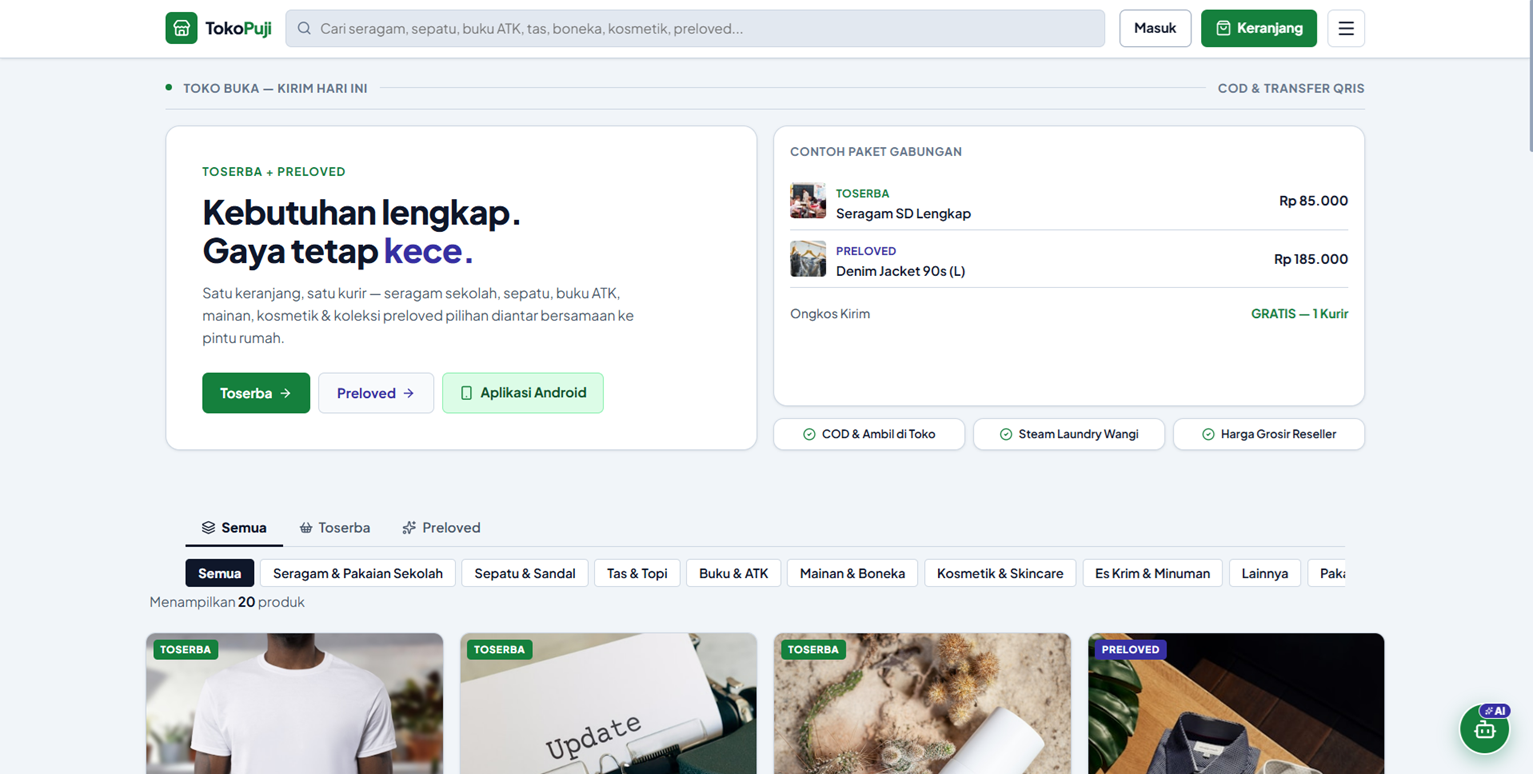The width and height of the screenshot is (1533, 774).
Task: Filter by Sepatu & Sandal chip
Action: 525,573
